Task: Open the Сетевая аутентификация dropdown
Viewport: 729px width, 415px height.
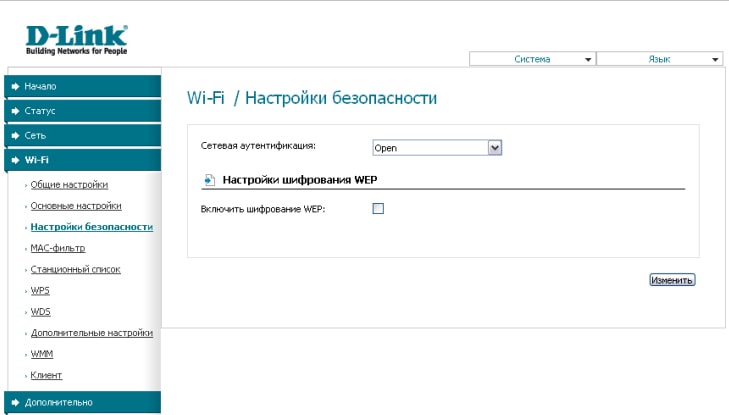Action: [x=436, y=148]
